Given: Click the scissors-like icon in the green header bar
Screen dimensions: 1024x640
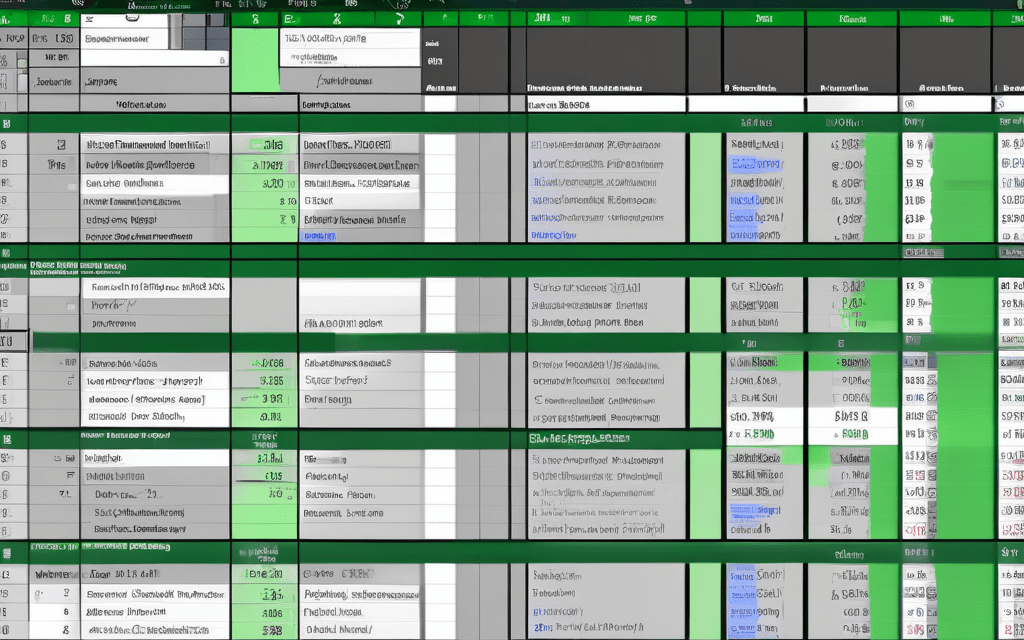Looking at the screenshot, I should pyautogui.click(x=337, y=18).
